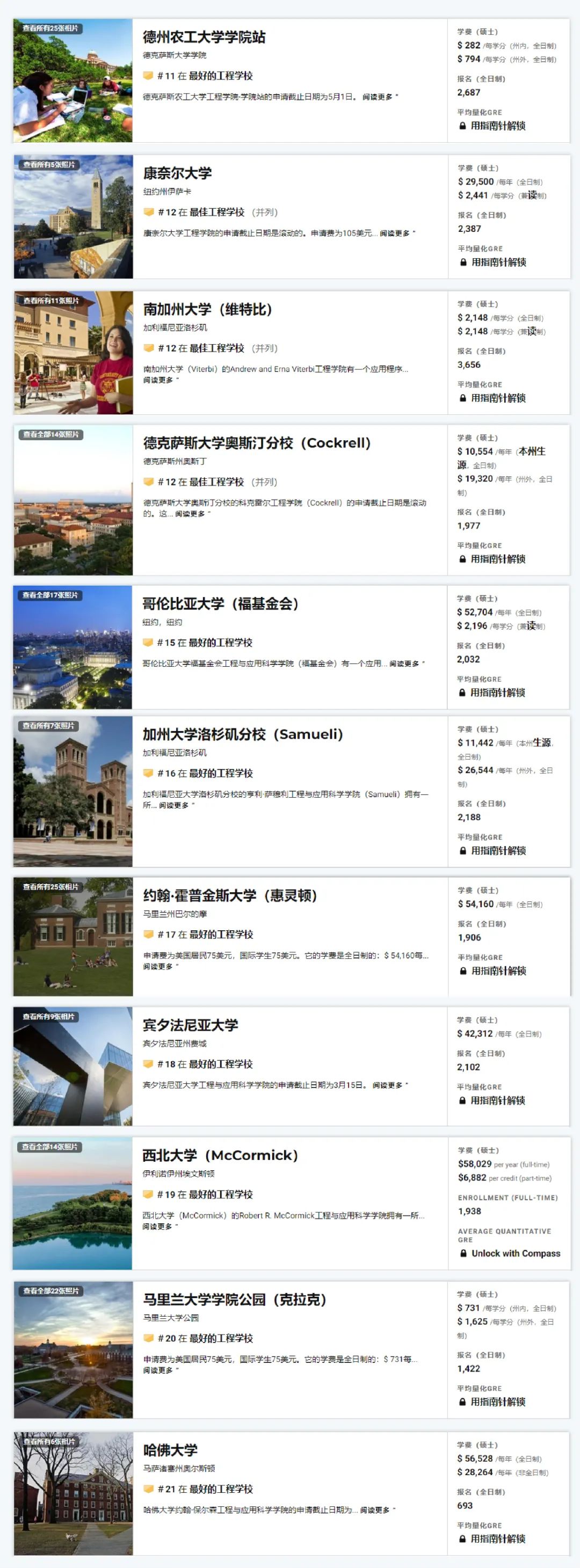The image size is (580, 1568).
Task: Click lock icon in 康奈尔大学 card
Action: (x=463, y=263)
